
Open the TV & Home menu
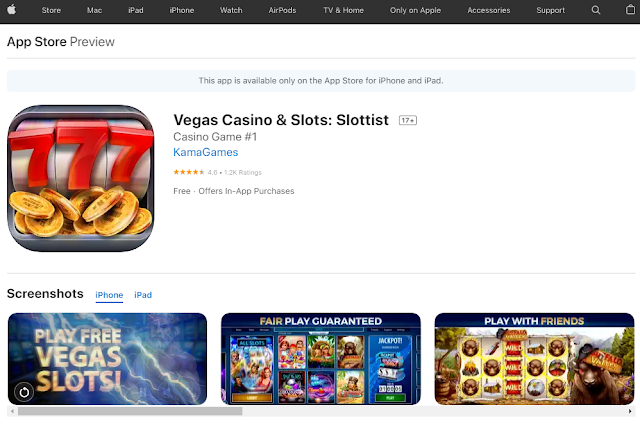[x=343, y=10]
